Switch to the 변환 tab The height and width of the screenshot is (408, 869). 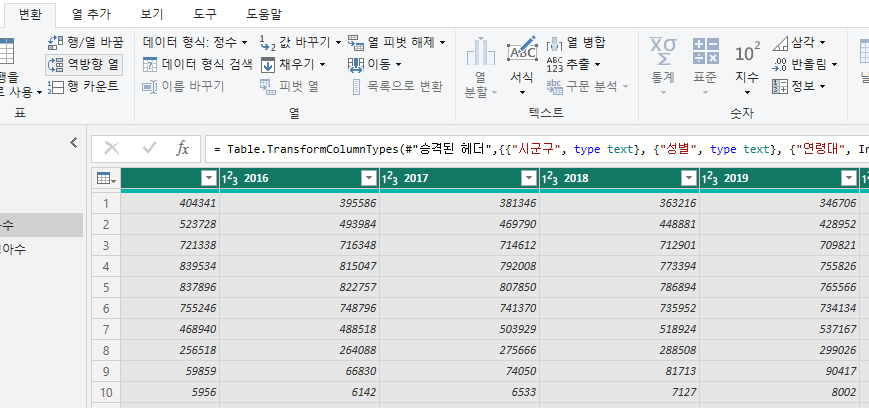[30, 14]
